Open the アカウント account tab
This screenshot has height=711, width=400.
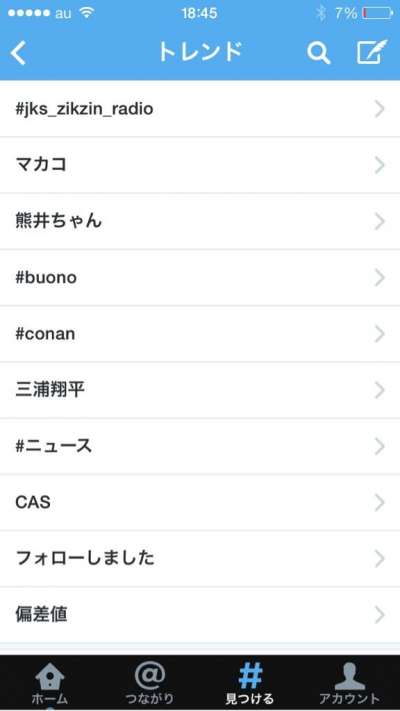(350, 683)
